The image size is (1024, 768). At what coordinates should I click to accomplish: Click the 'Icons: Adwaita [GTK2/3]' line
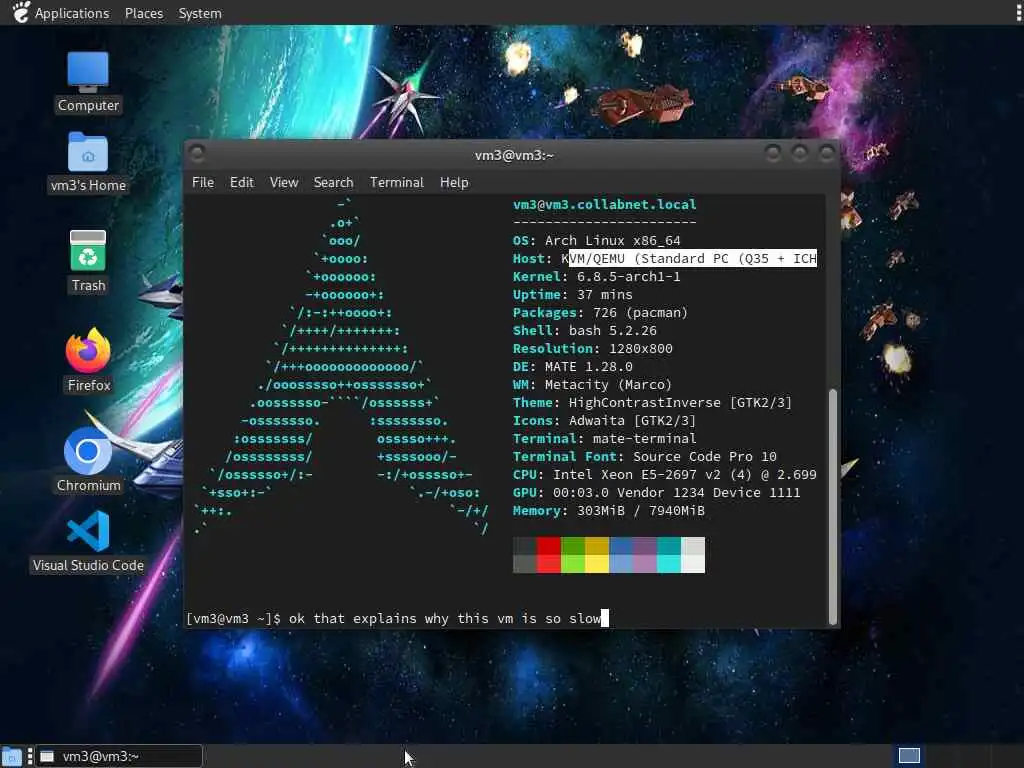coord(604,421)
